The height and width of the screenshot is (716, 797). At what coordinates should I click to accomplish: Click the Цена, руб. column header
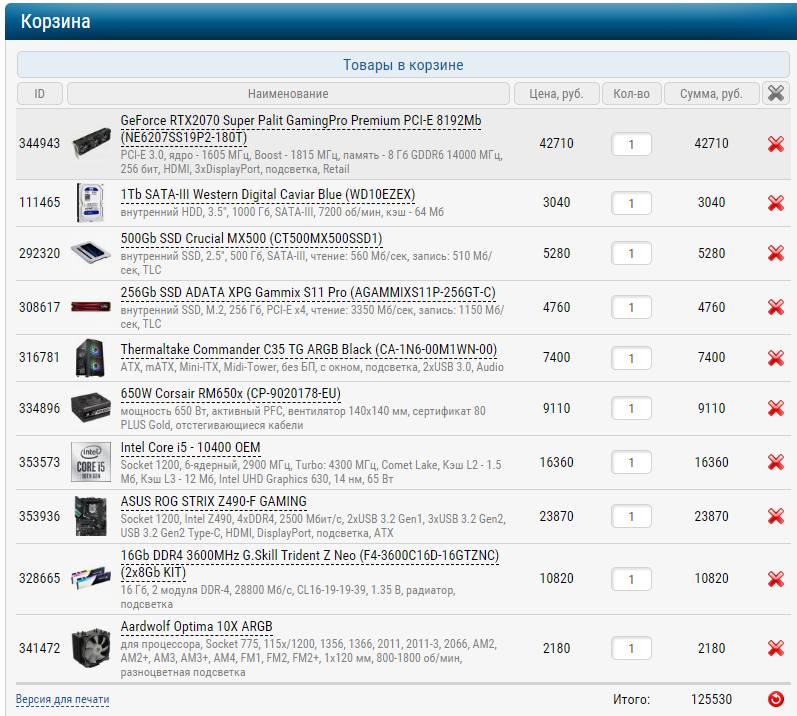[557, 94]
